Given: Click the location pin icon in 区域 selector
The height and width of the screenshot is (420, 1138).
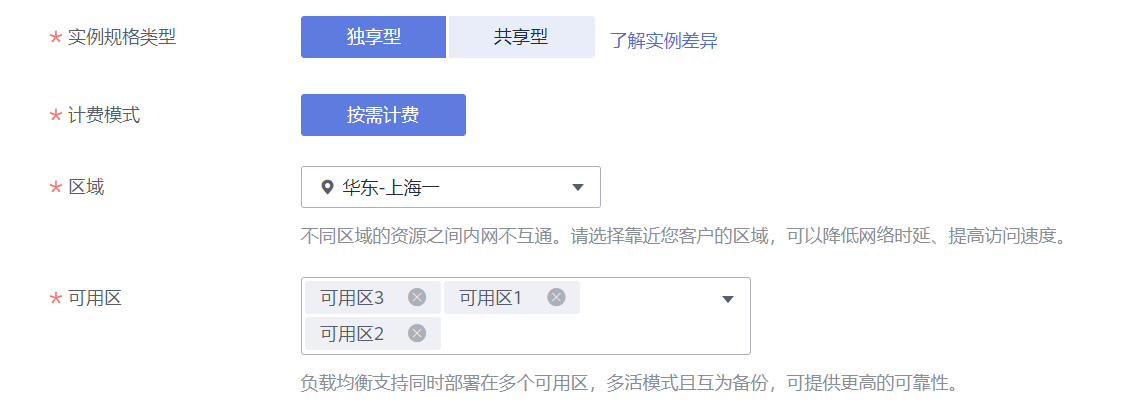Looking at the screenshot, I should coord(327,187).
